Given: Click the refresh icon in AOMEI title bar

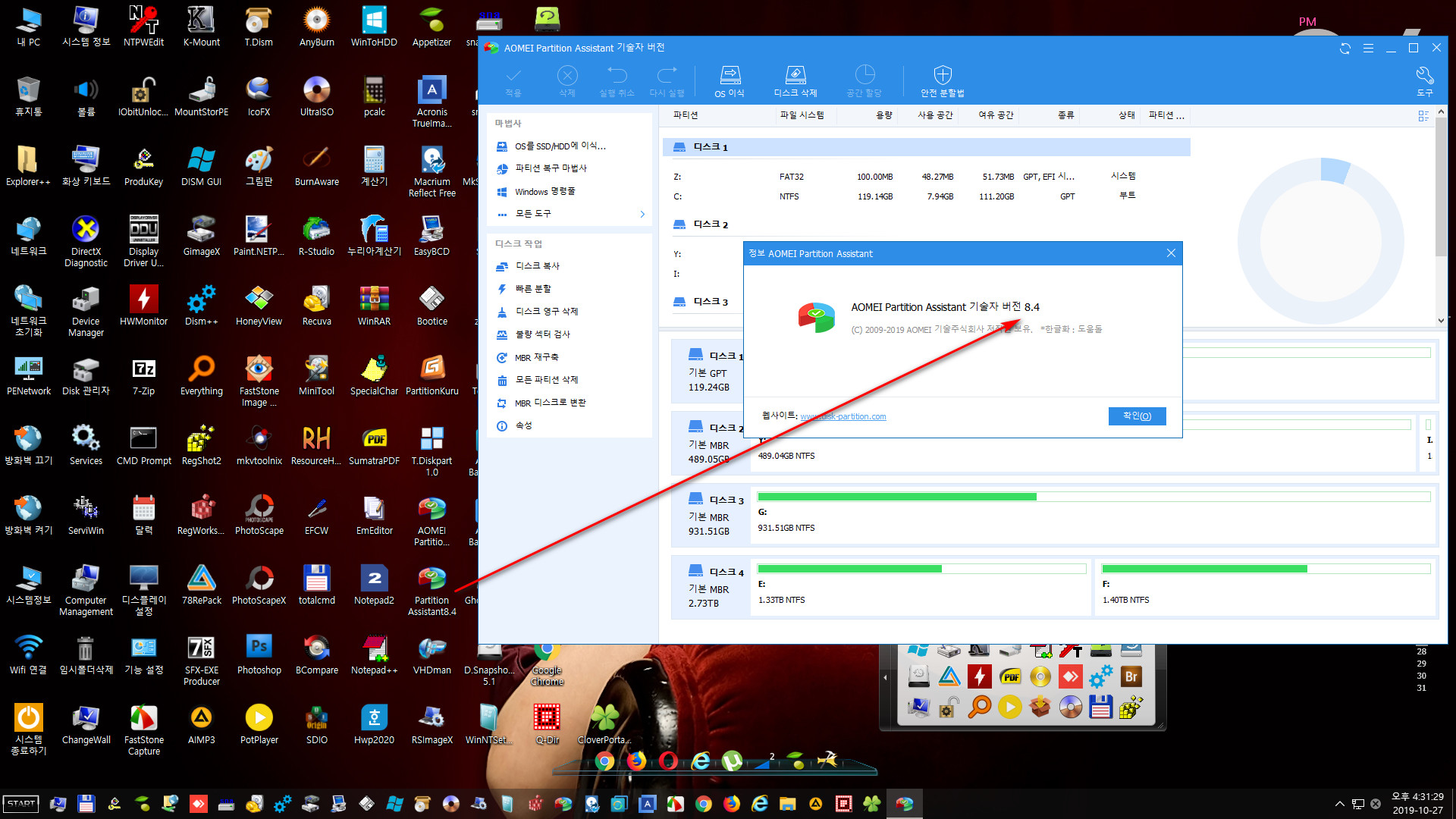Looking at the screenshot, I should 1345,48.
